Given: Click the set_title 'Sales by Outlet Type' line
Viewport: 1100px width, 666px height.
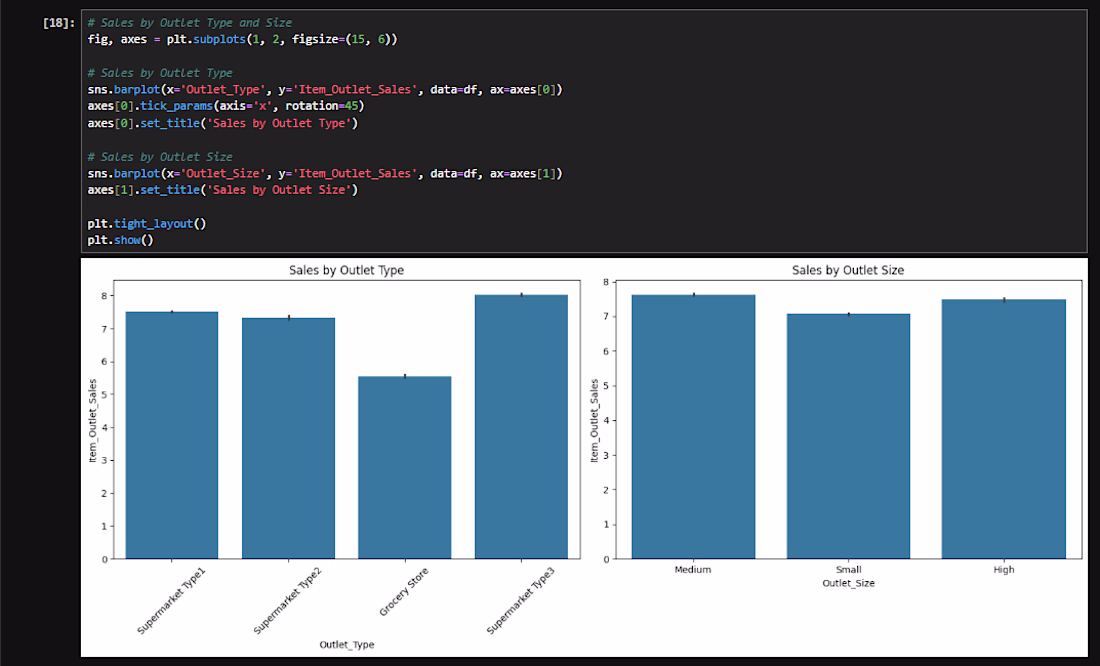Looking at the screenshot, I should 222,123.
